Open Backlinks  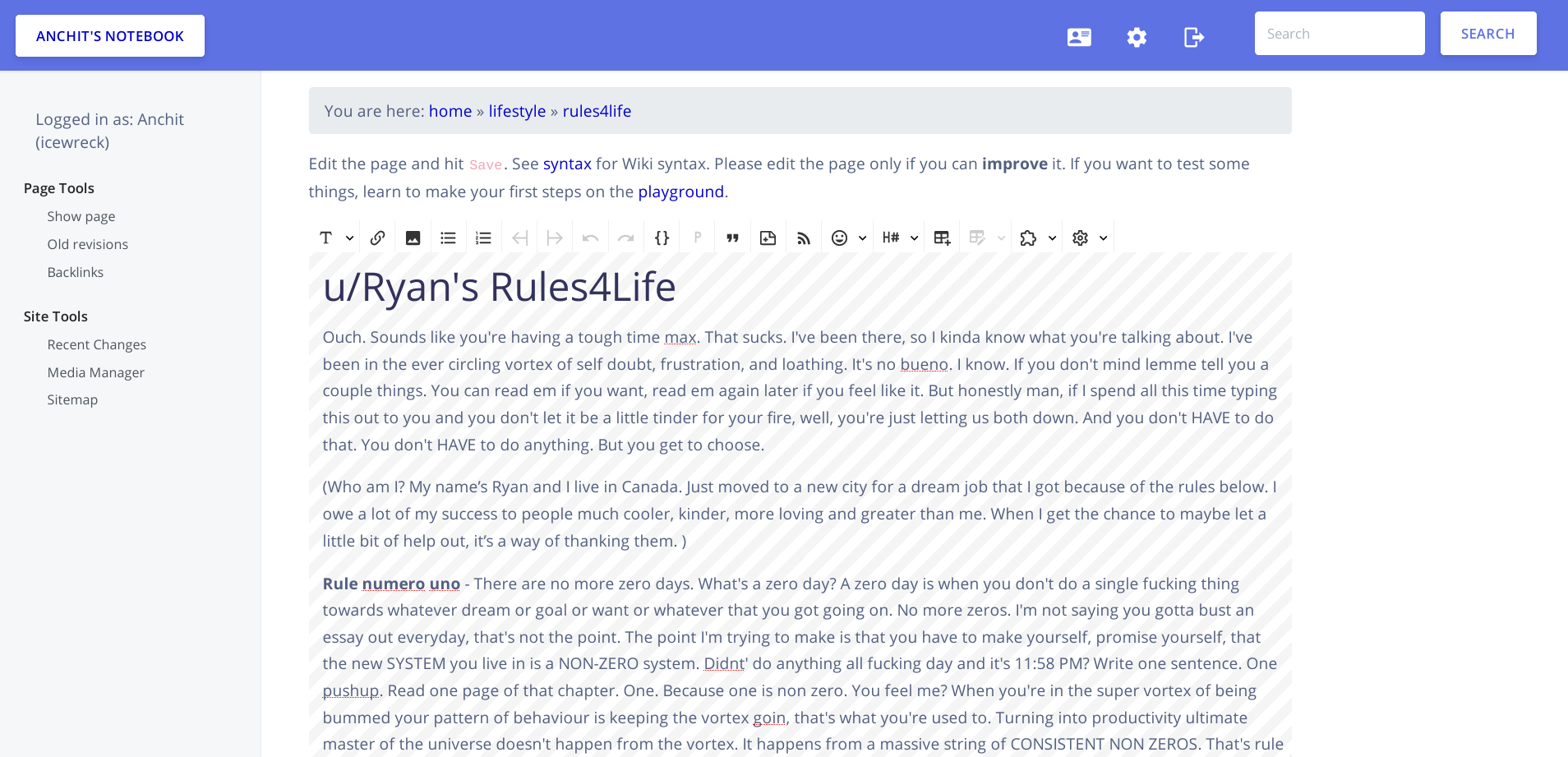(76, 272)
